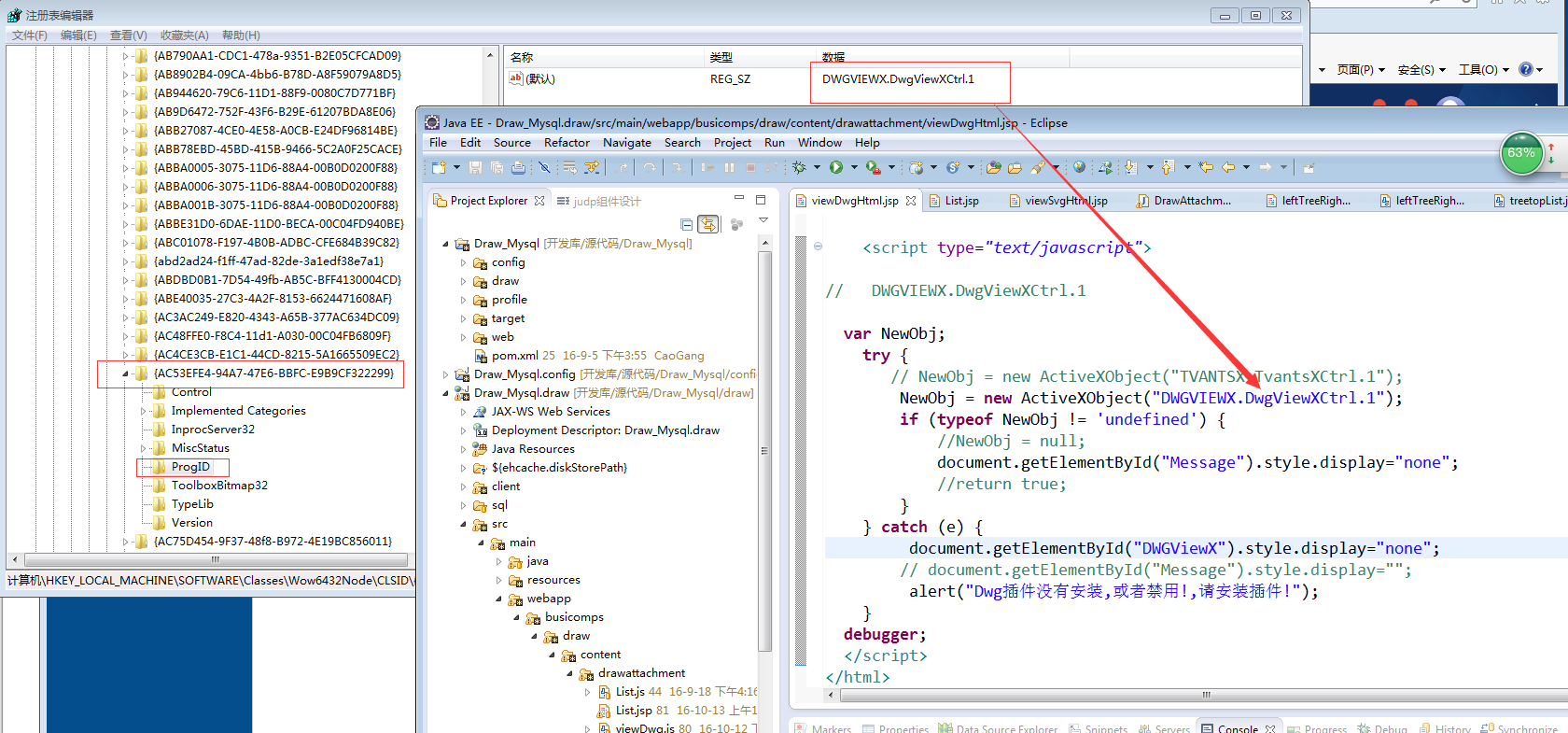Open the Navigate menu in Eclipse

tap(627, 143)
